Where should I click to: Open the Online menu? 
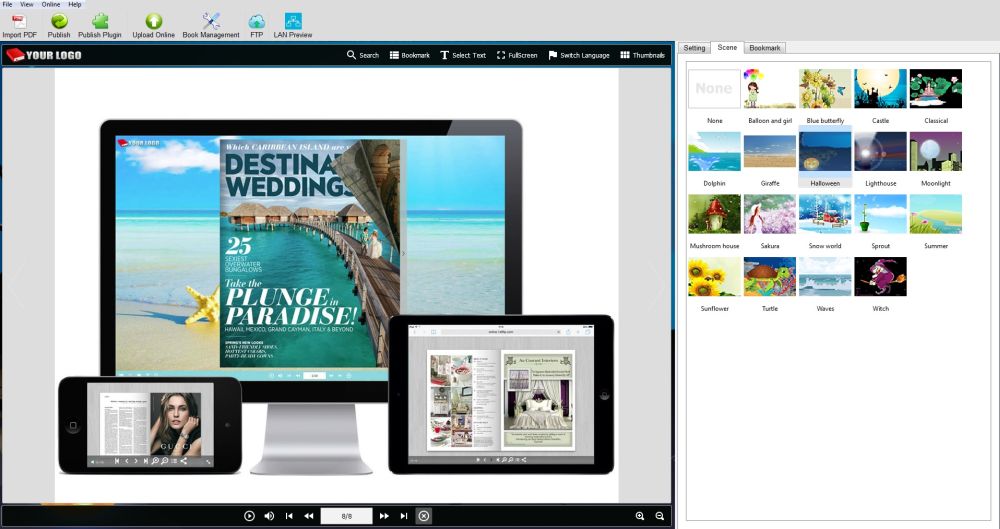coord(50,4)
